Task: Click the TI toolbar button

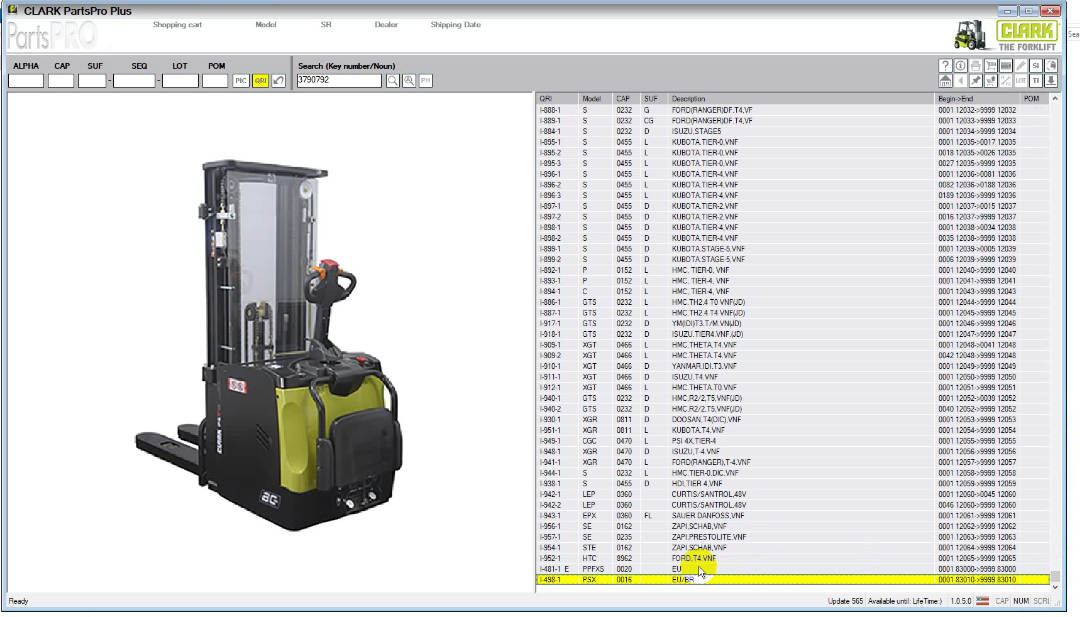Action: [x=1036, y=80]
